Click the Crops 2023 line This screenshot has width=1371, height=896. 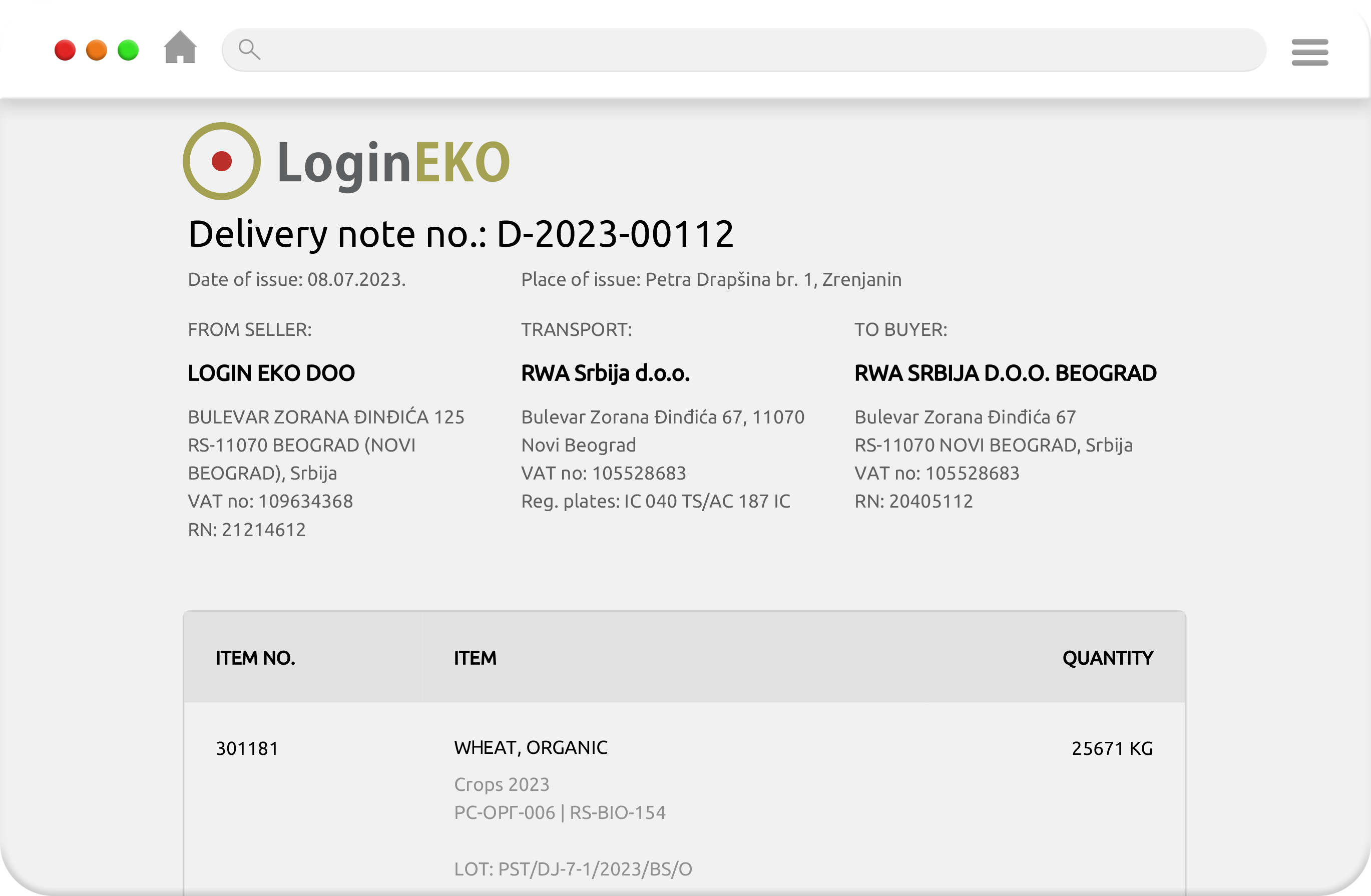(x=501, y=785)
